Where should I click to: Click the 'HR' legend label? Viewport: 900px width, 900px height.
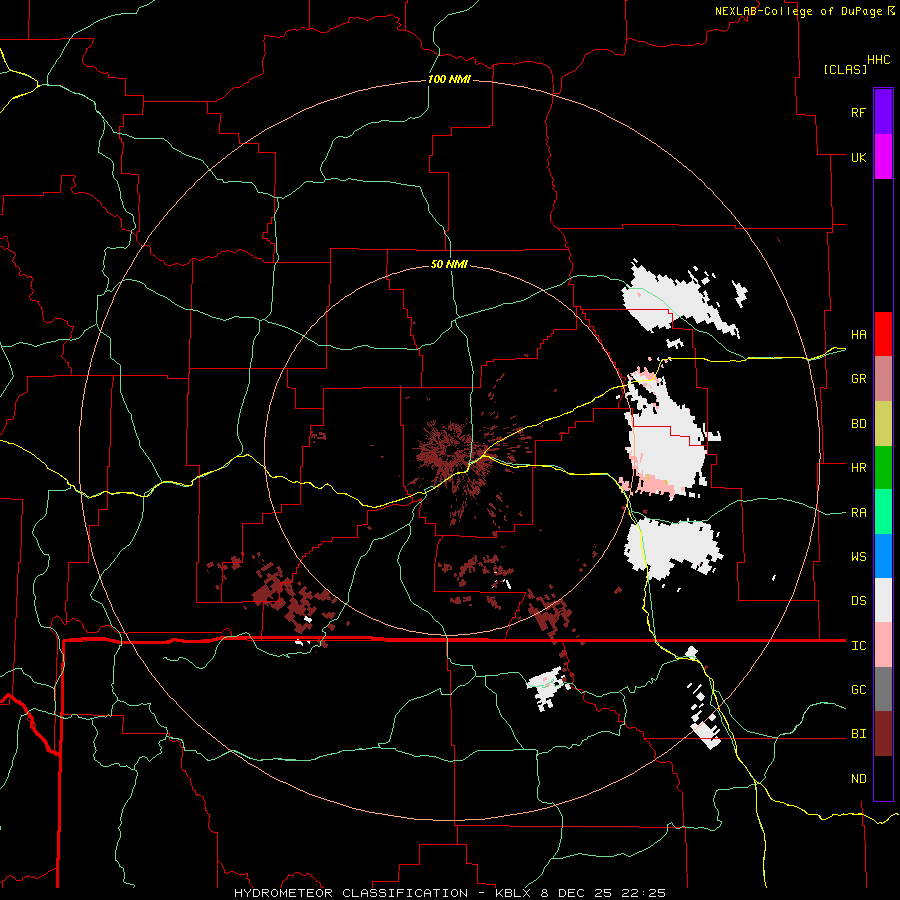coord(858,468)
